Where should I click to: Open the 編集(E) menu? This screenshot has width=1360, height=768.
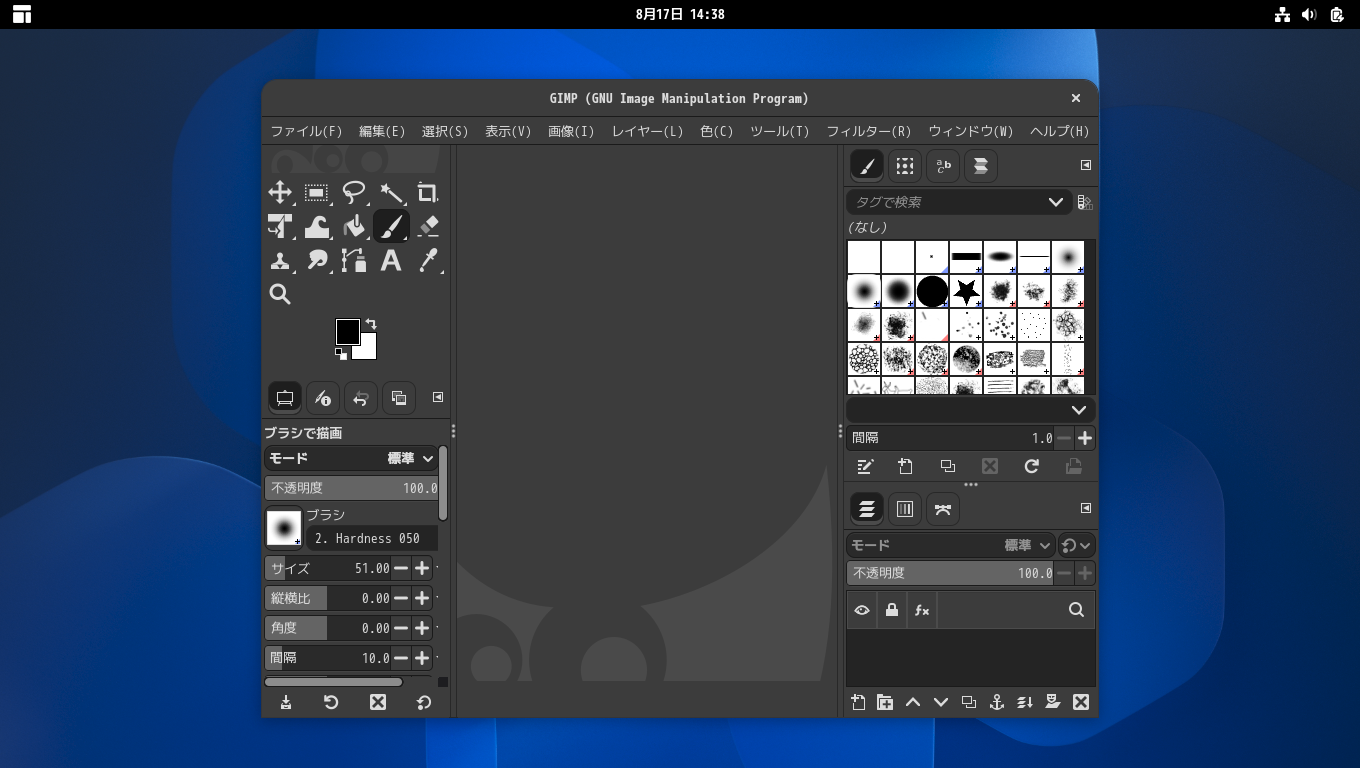pos(382,131)
